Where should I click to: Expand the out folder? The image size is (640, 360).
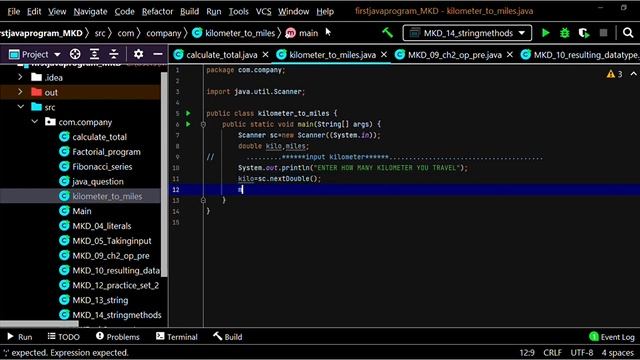click(x=20, y=92)
